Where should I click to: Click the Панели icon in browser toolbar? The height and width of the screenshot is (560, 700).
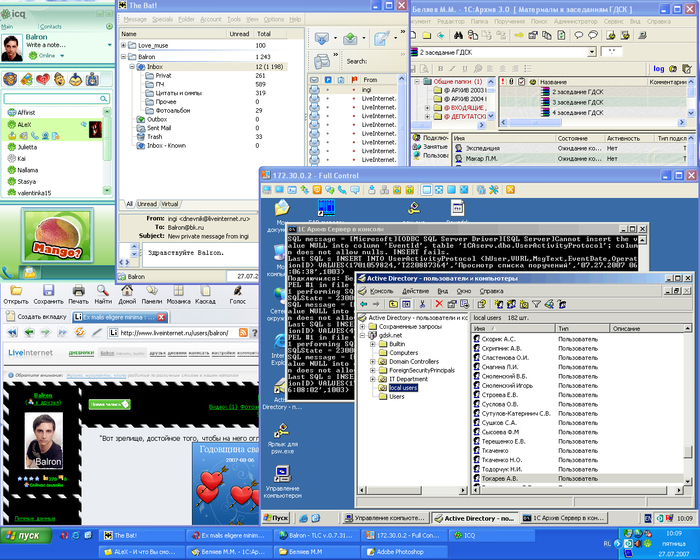[152, 291]
